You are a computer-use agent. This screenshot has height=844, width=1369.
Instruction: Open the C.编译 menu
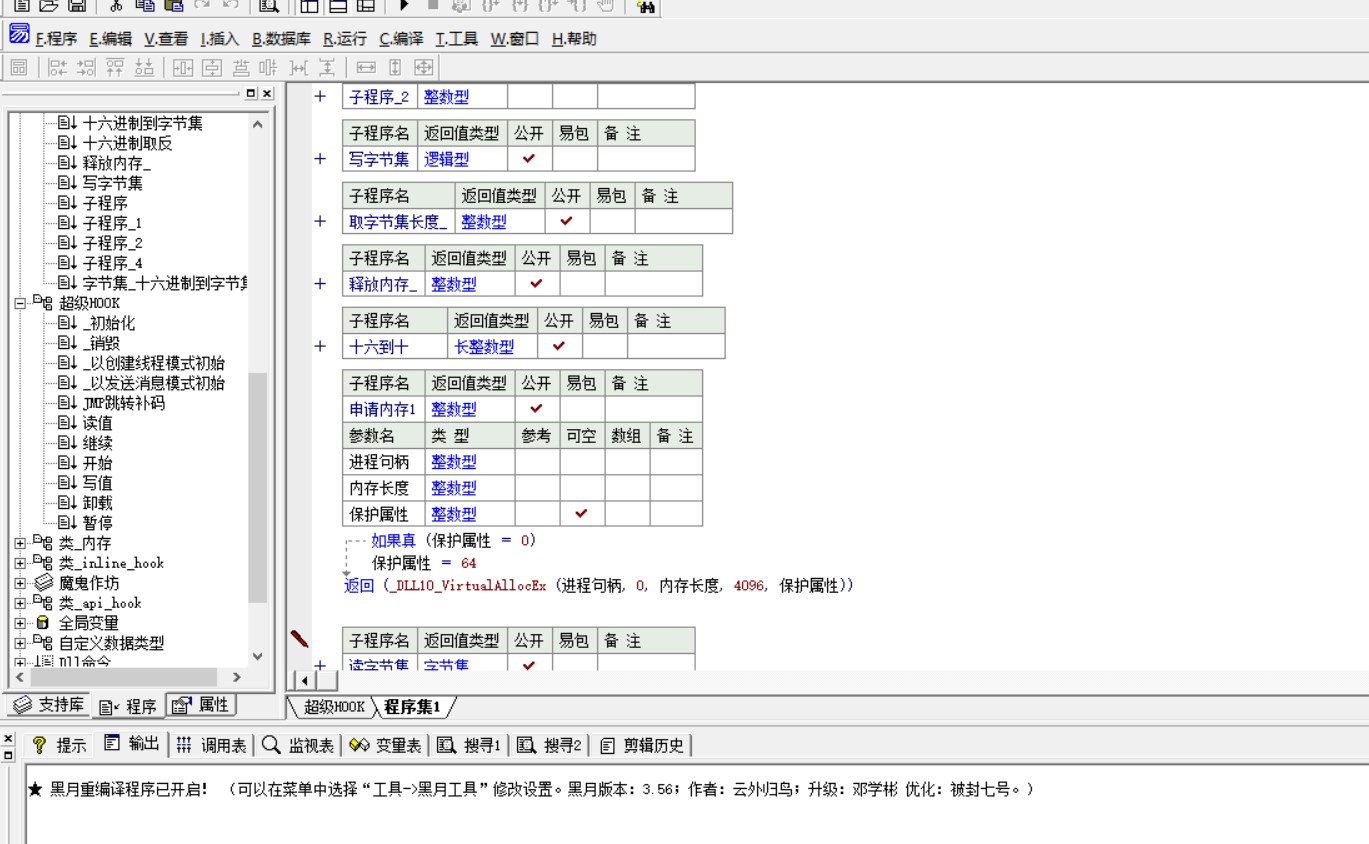click(401, 39)
